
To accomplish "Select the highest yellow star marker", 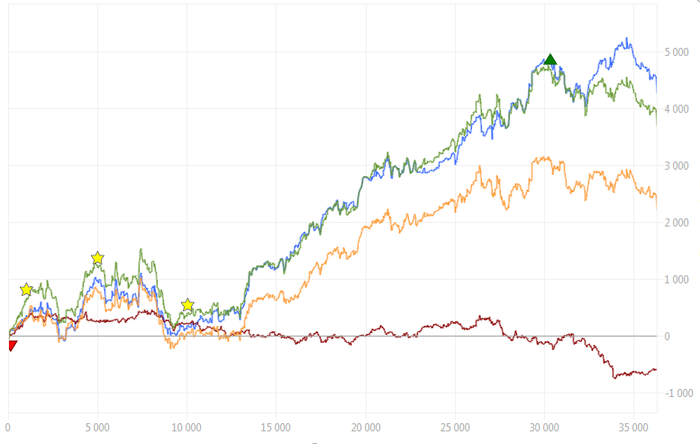I will (97, 259).
